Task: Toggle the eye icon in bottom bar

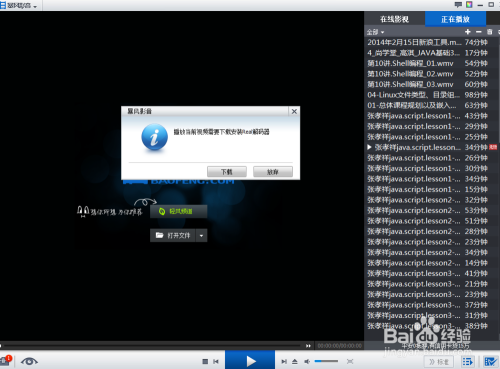Action: tap(29, 361)
